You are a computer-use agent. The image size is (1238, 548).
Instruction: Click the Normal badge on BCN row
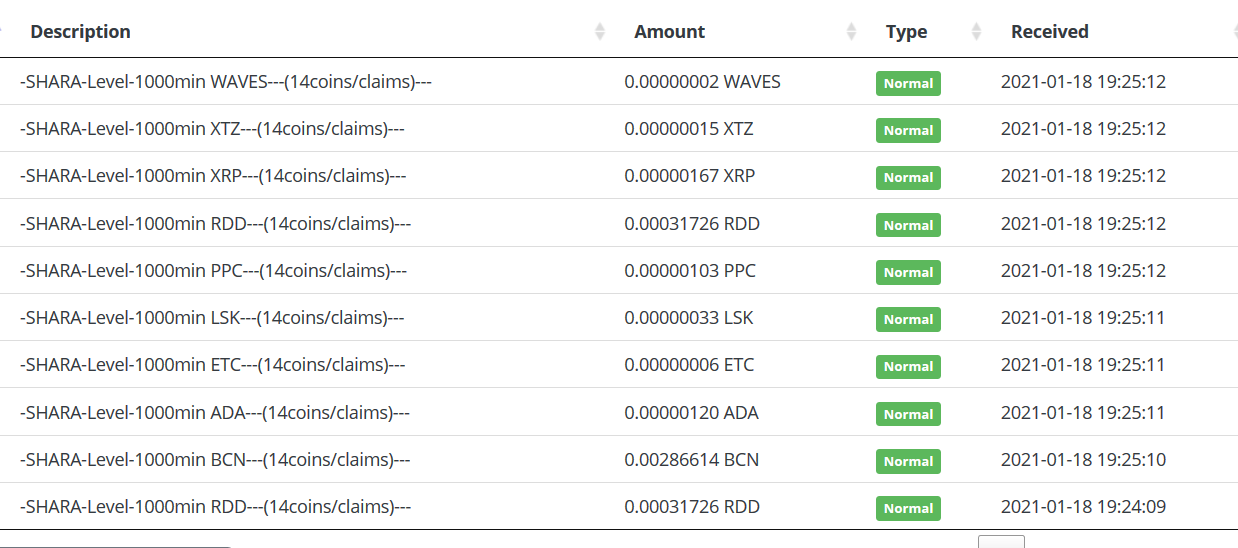click(x=908, y=461)
